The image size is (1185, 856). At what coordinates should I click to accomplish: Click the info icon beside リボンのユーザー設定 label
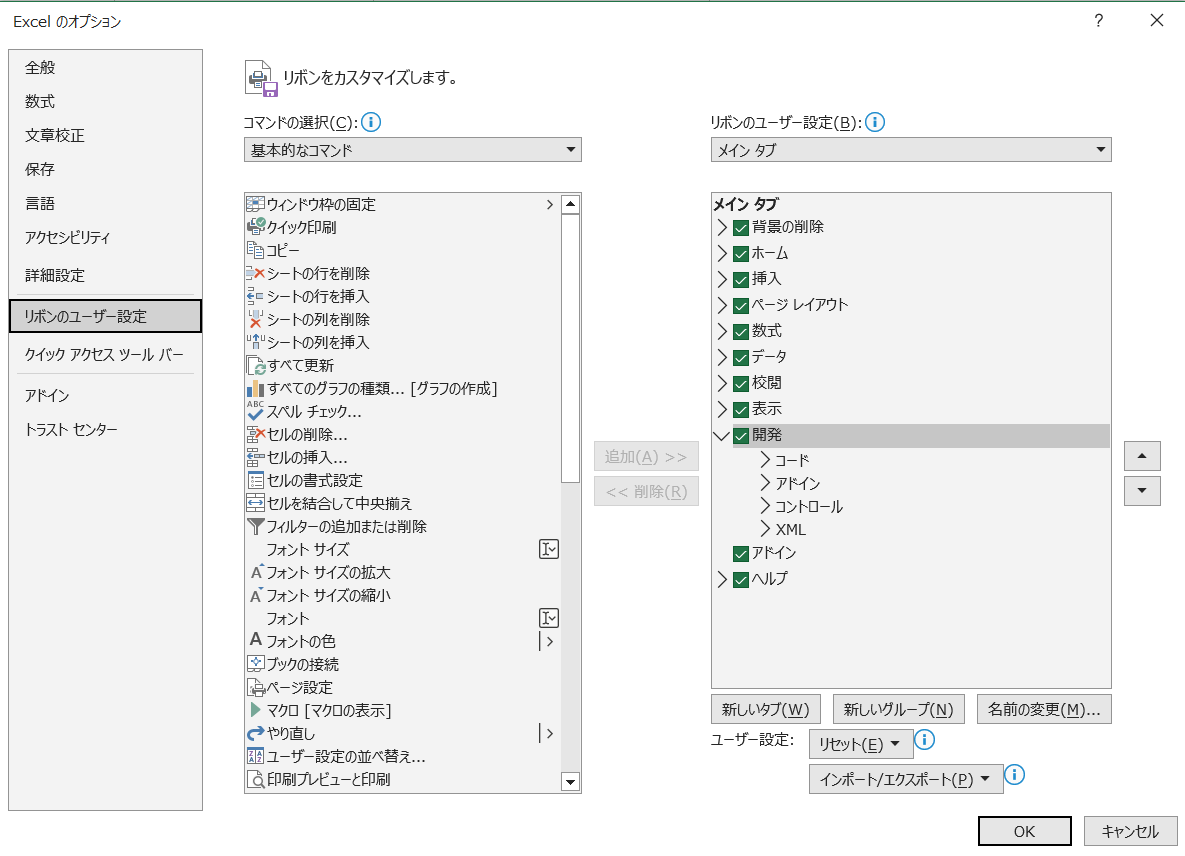click(x=874, y=122)
